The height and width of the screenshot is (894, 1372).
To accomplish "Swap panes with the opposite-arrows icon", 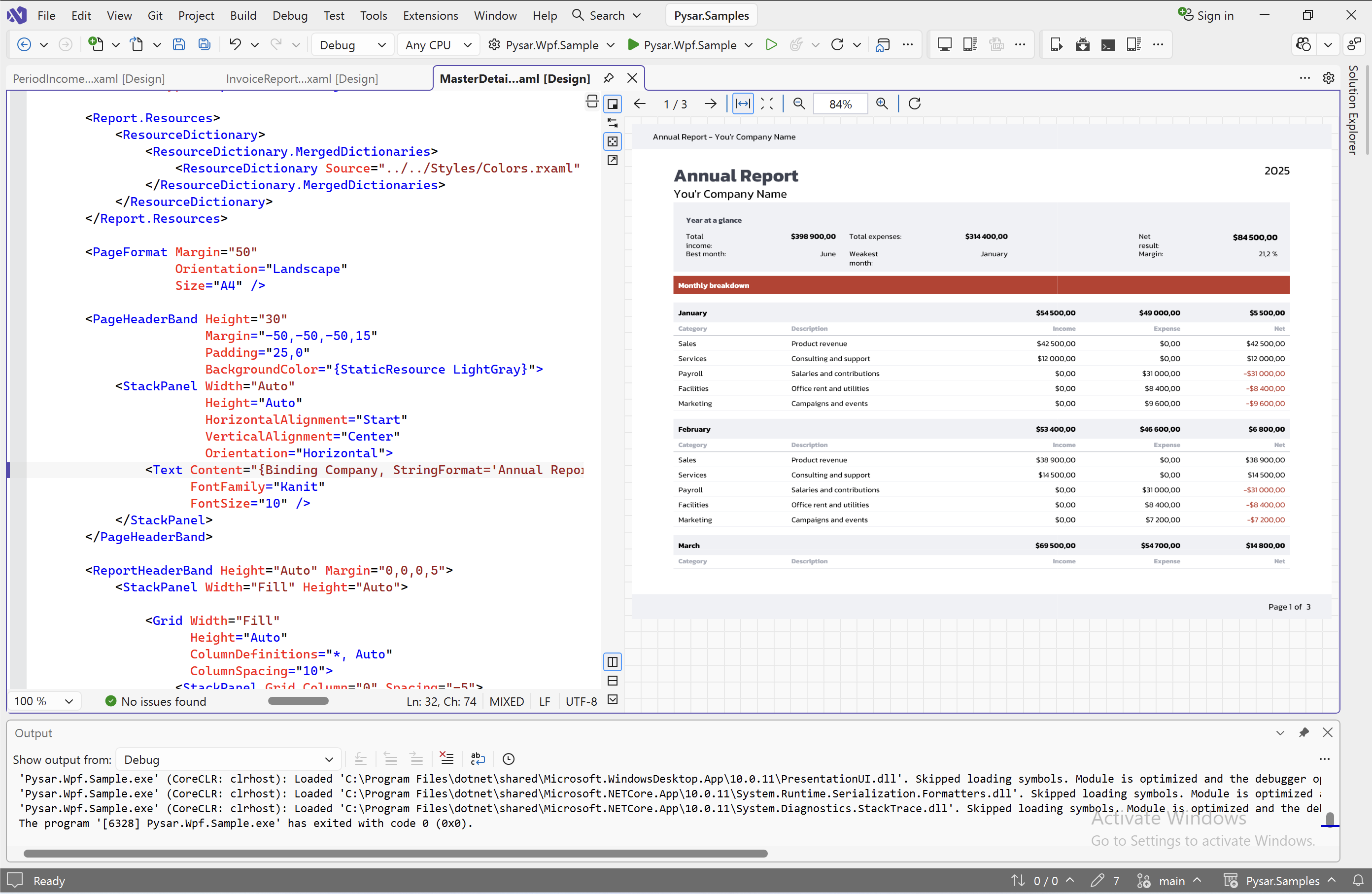I will click(x=613, y=123).
